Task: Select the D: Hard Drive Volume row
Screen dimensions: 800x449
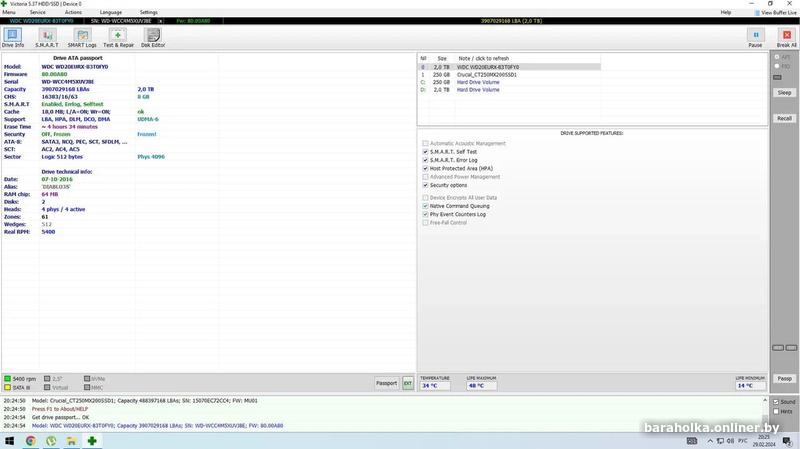Action: [509, 90]
